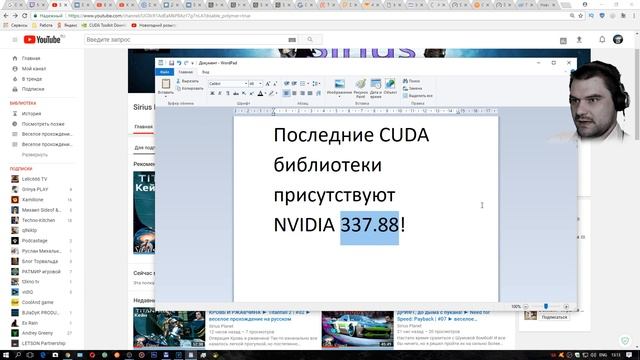Center align text in WordPad

click(x=294, y=93)
